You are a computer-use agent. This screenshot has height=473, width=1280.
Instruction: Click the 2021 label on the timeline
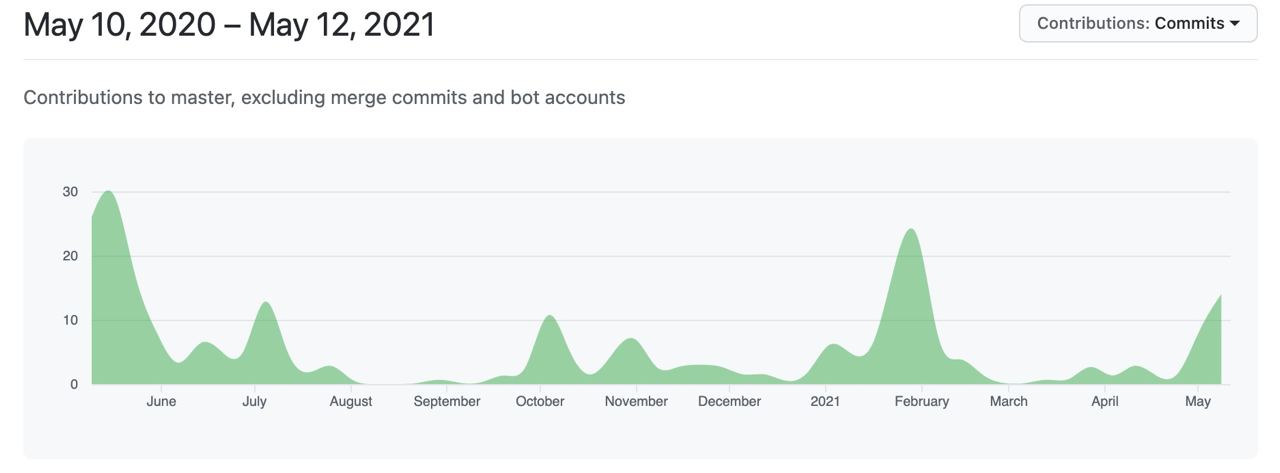[825, 401]
